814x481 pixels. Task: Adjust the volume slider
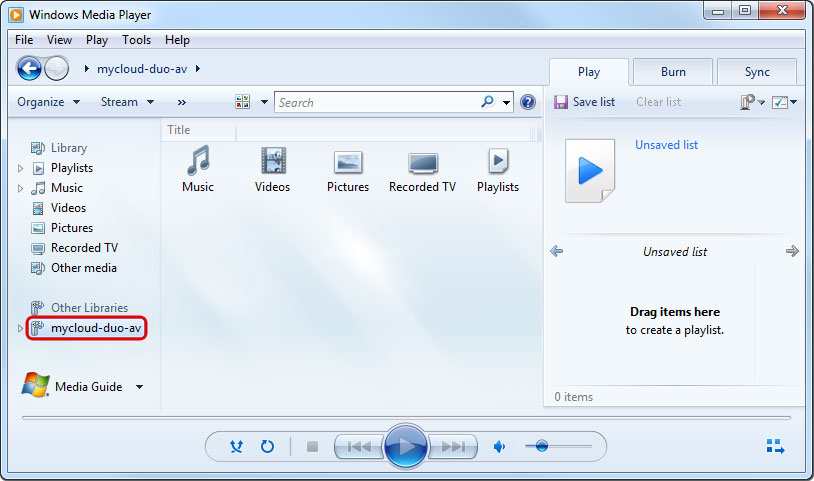point(542,446)
